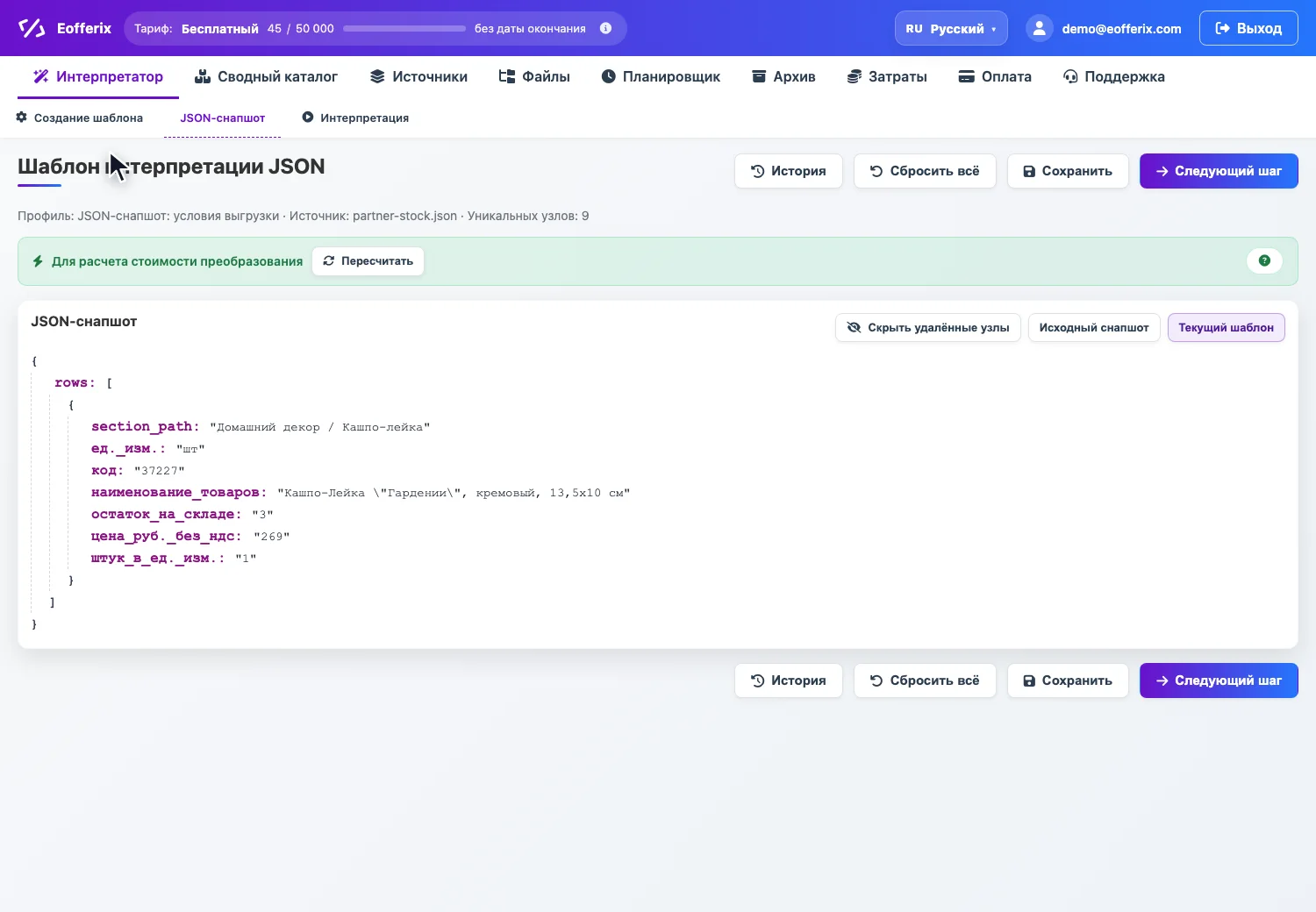Click the Оплата credit card icon

pyautogui.click(x=966, y=76)
